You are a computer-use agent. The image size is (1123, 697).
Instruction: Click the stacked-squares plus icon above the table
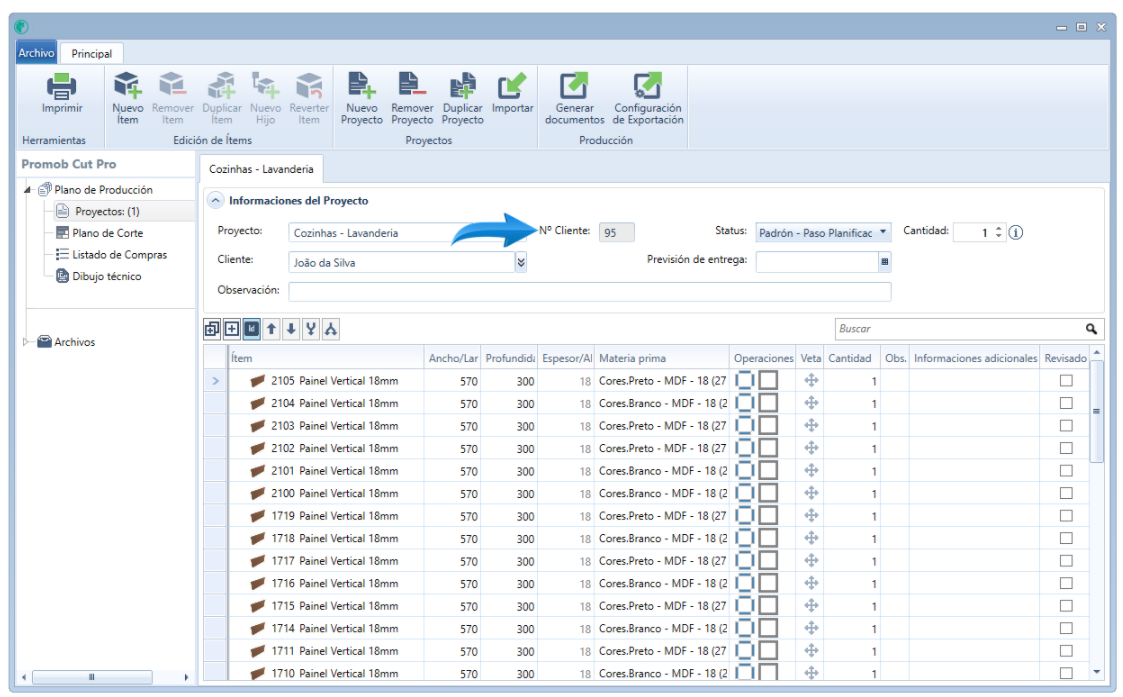coord(212,329)
